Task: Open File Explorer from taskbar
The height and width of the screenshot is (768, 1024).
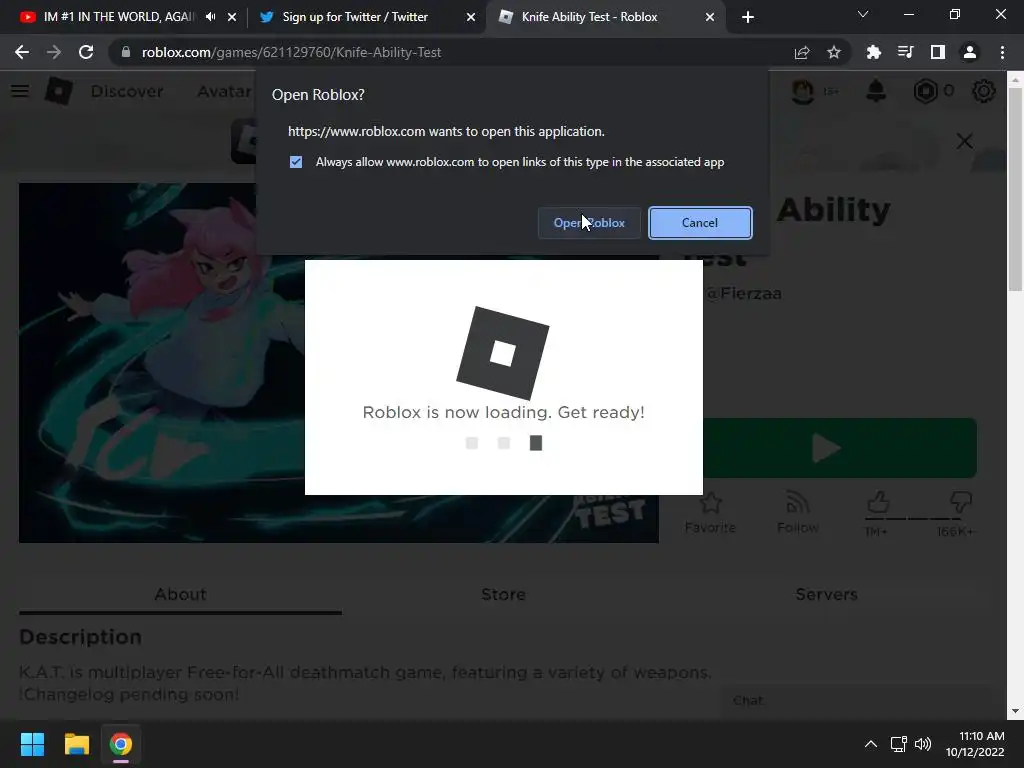Action: 76,744
